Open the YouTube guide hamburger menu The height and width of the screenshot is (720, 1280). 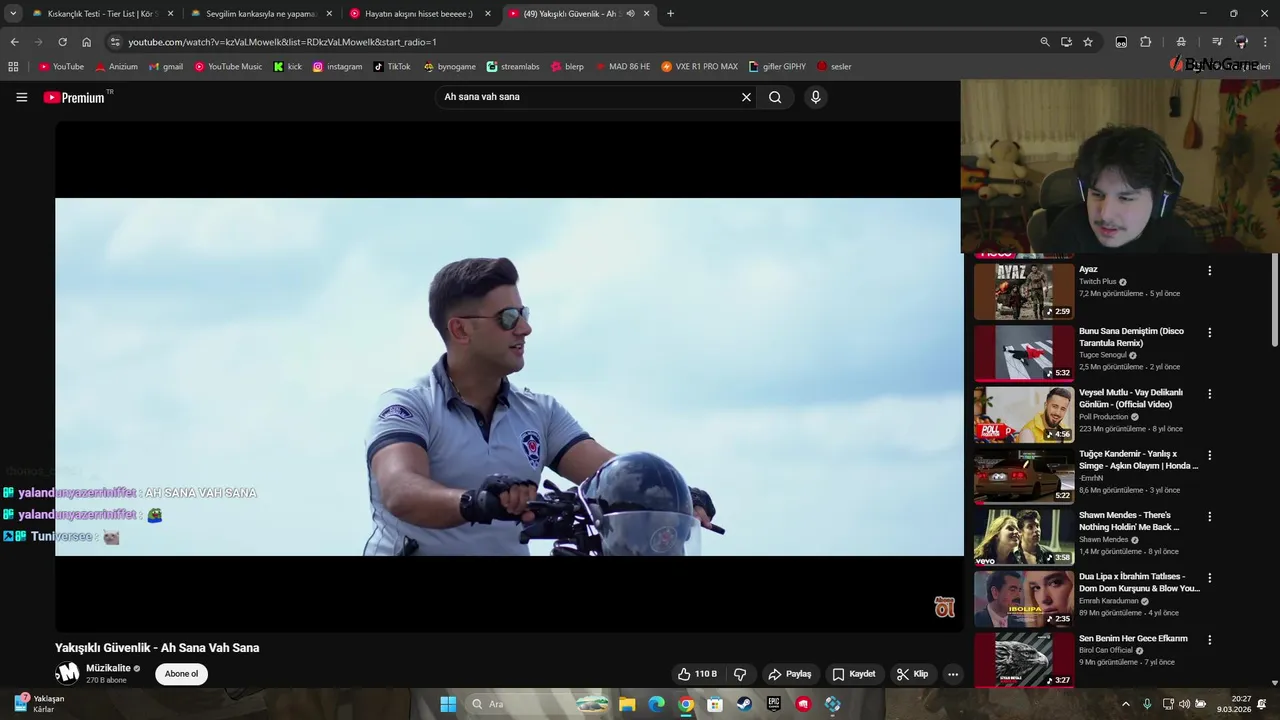point(21,97)
